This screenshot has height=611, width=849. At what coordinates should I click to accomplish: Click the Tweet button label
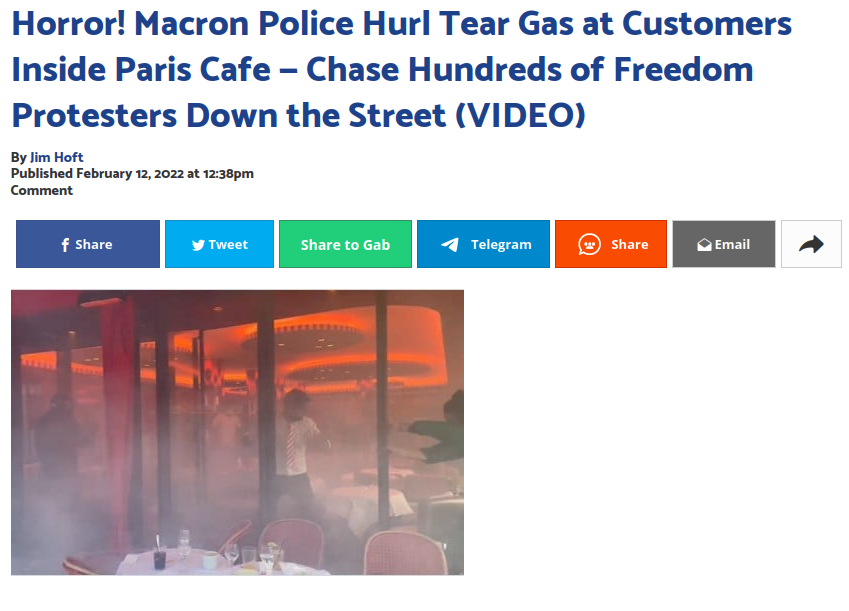tap(228, 245)
